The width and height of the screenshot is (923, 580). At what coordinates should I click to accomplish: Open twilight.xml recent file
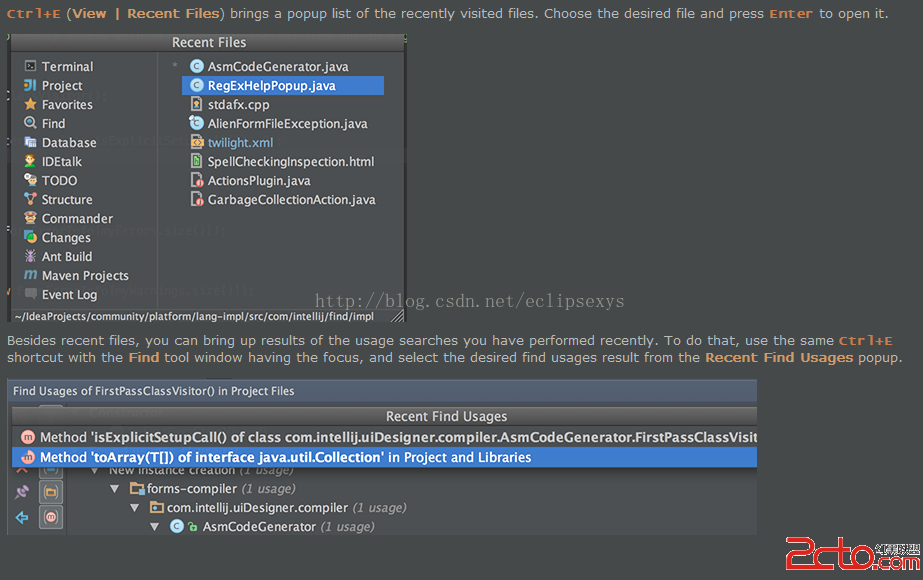(232, 142)
